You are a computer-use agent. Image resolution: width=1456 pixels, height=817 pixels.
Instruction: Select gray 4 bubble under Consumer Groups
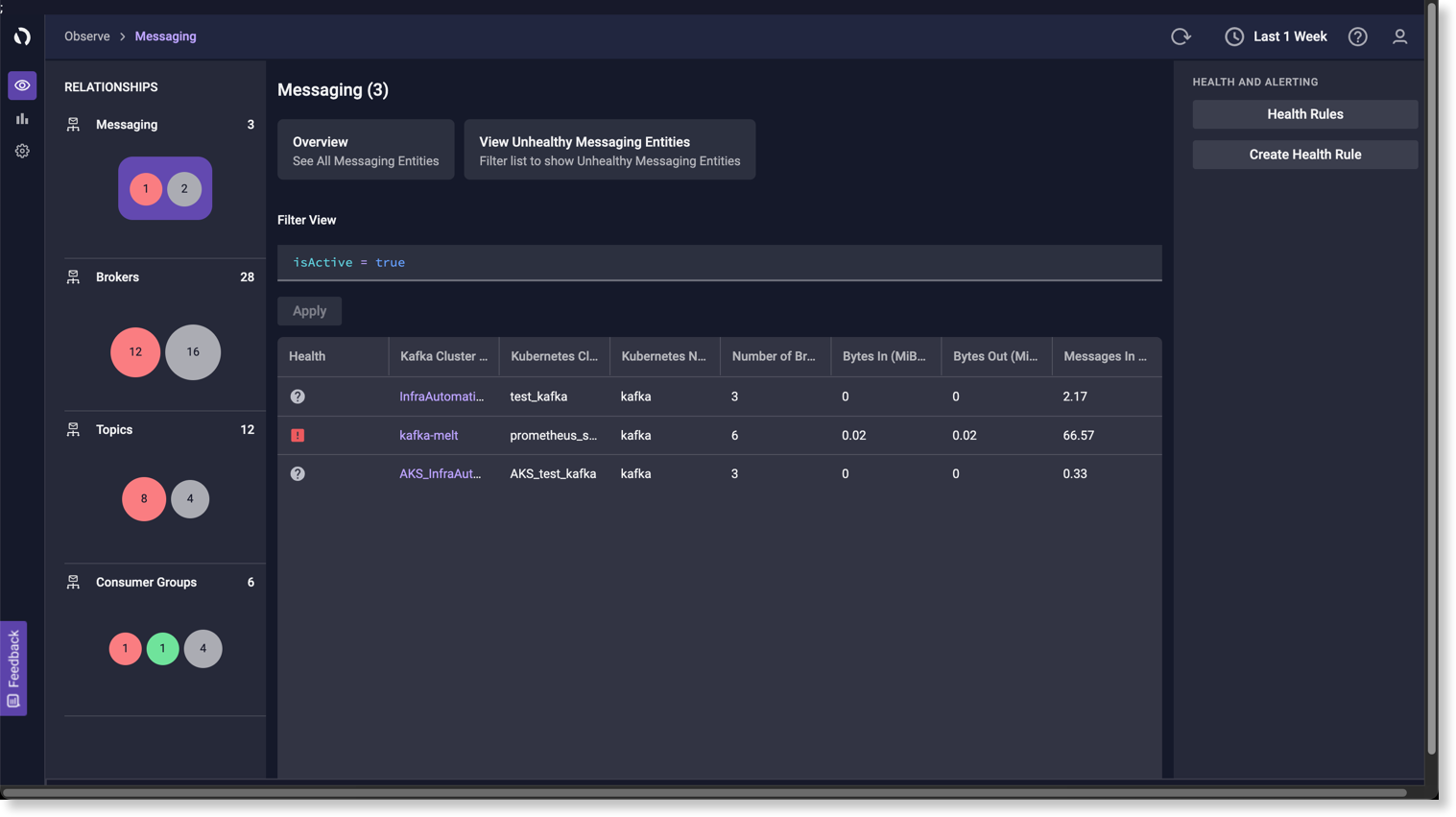(203, 649)
